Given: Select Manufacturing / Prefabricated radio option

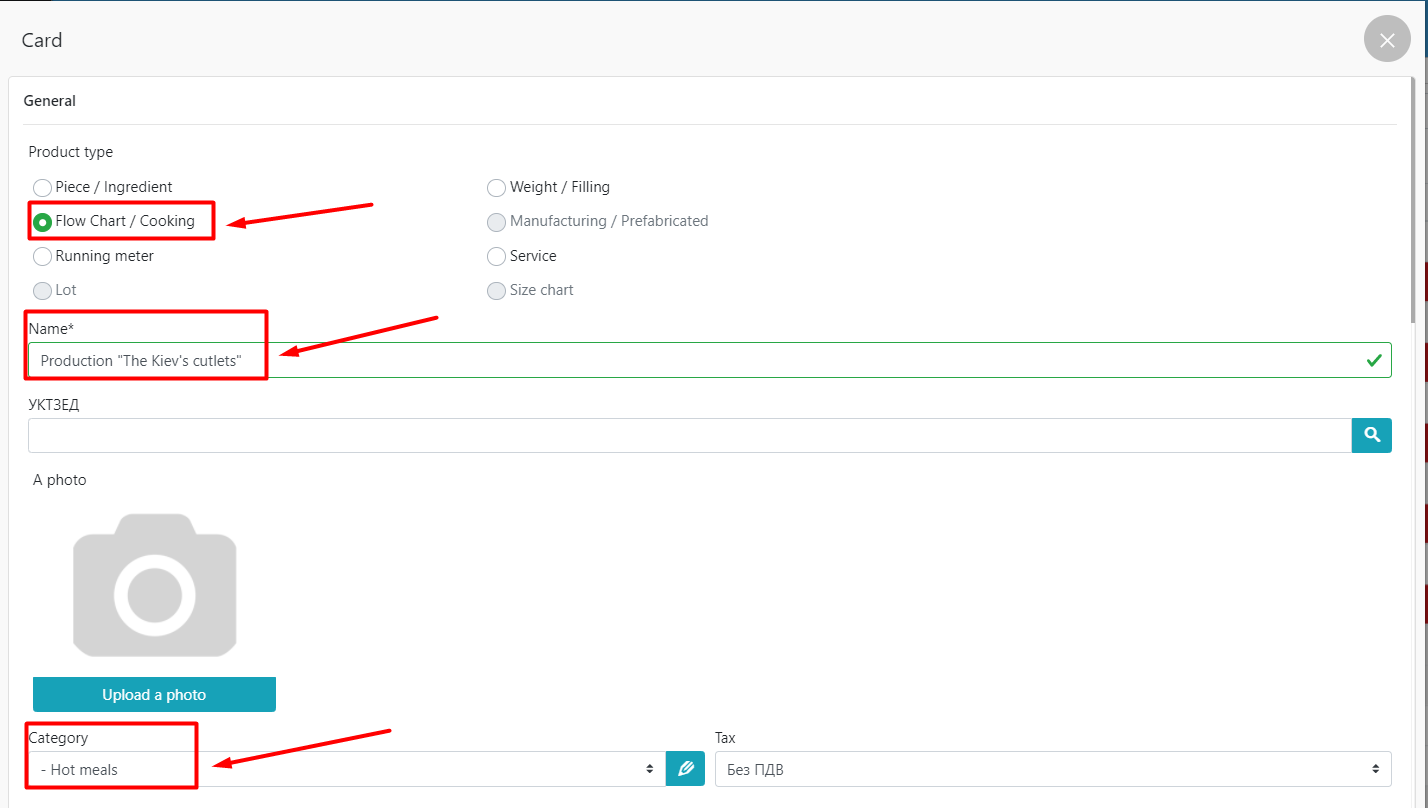Looking at the screenshot, I should tap(496, 222).
